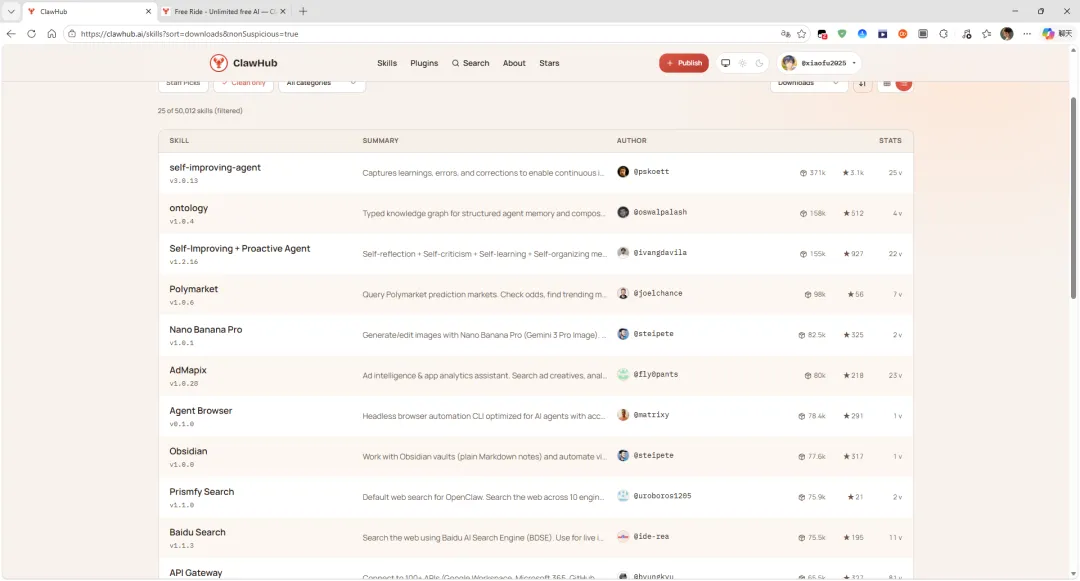
Task: Open the Stars nav item
Action: click(549, 63)
